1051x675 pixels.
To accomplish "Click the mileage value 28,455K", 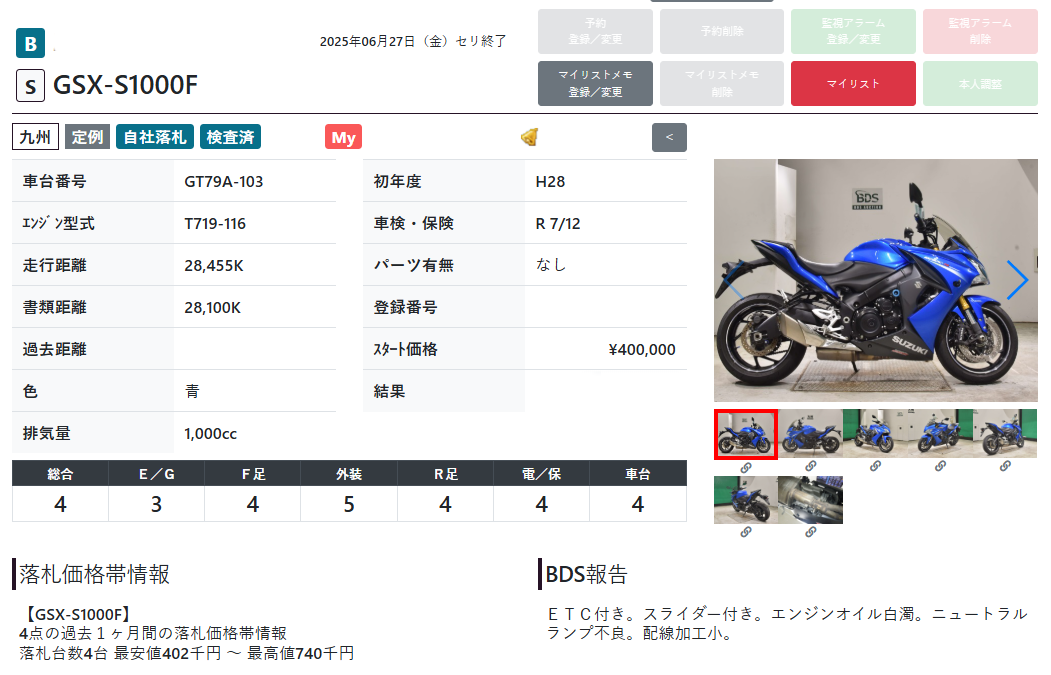I will click(x=214, y=266).
